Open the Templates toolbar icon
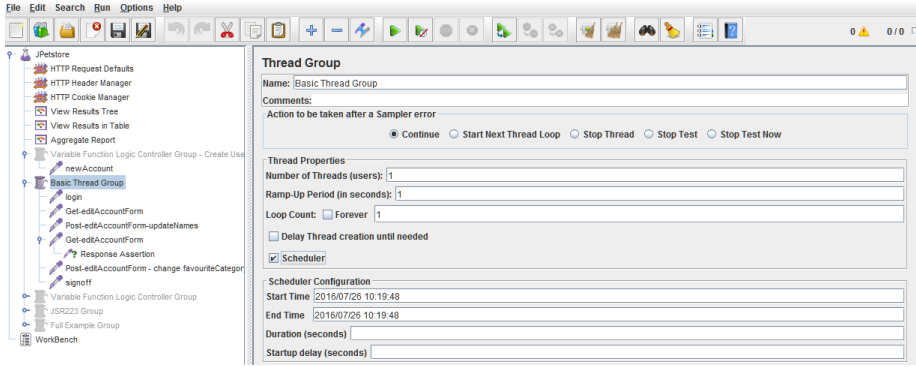 pyautogui.click(x=41, y=30)
